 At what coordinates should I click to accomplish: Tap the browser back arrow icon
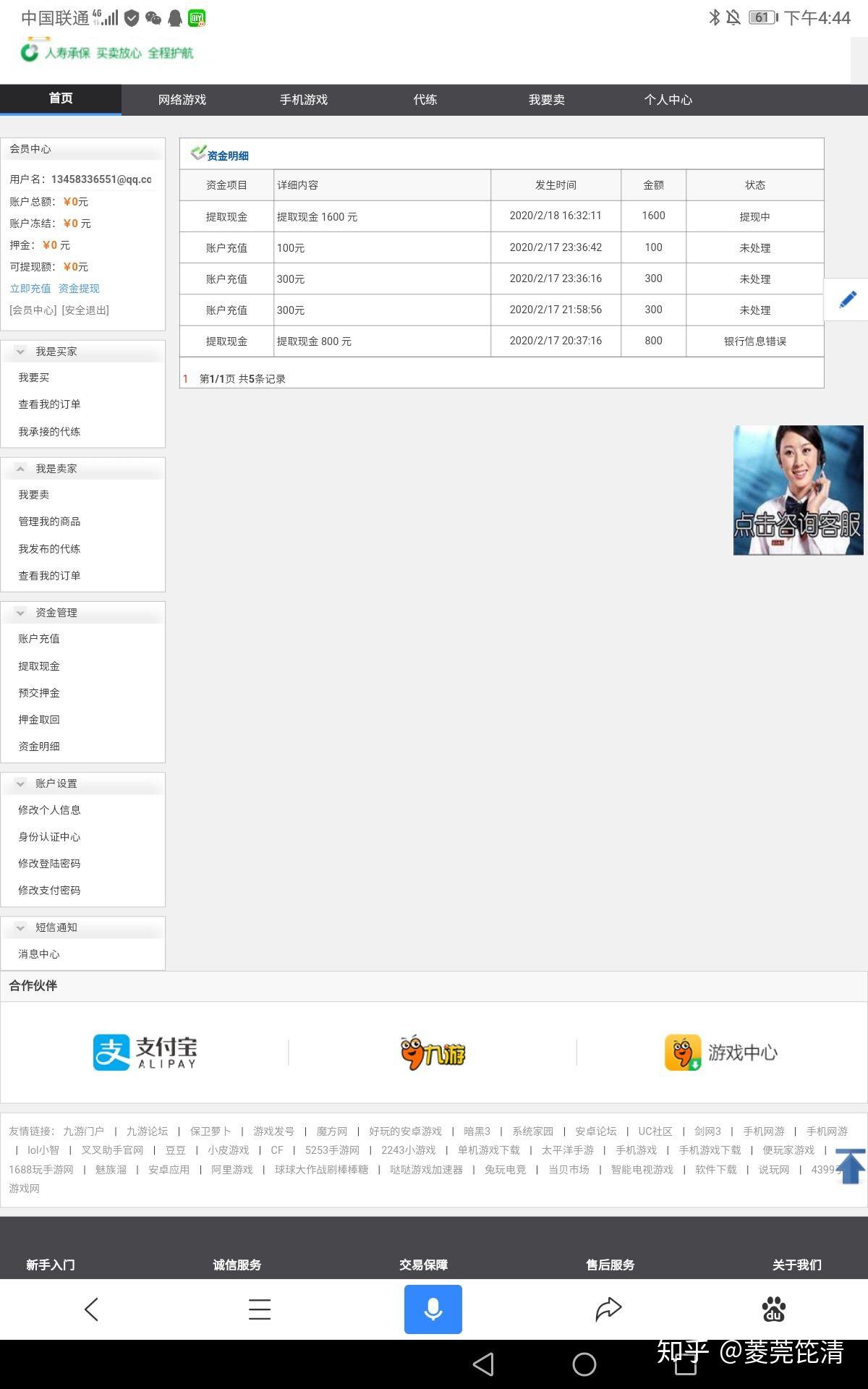(91, 1309)
